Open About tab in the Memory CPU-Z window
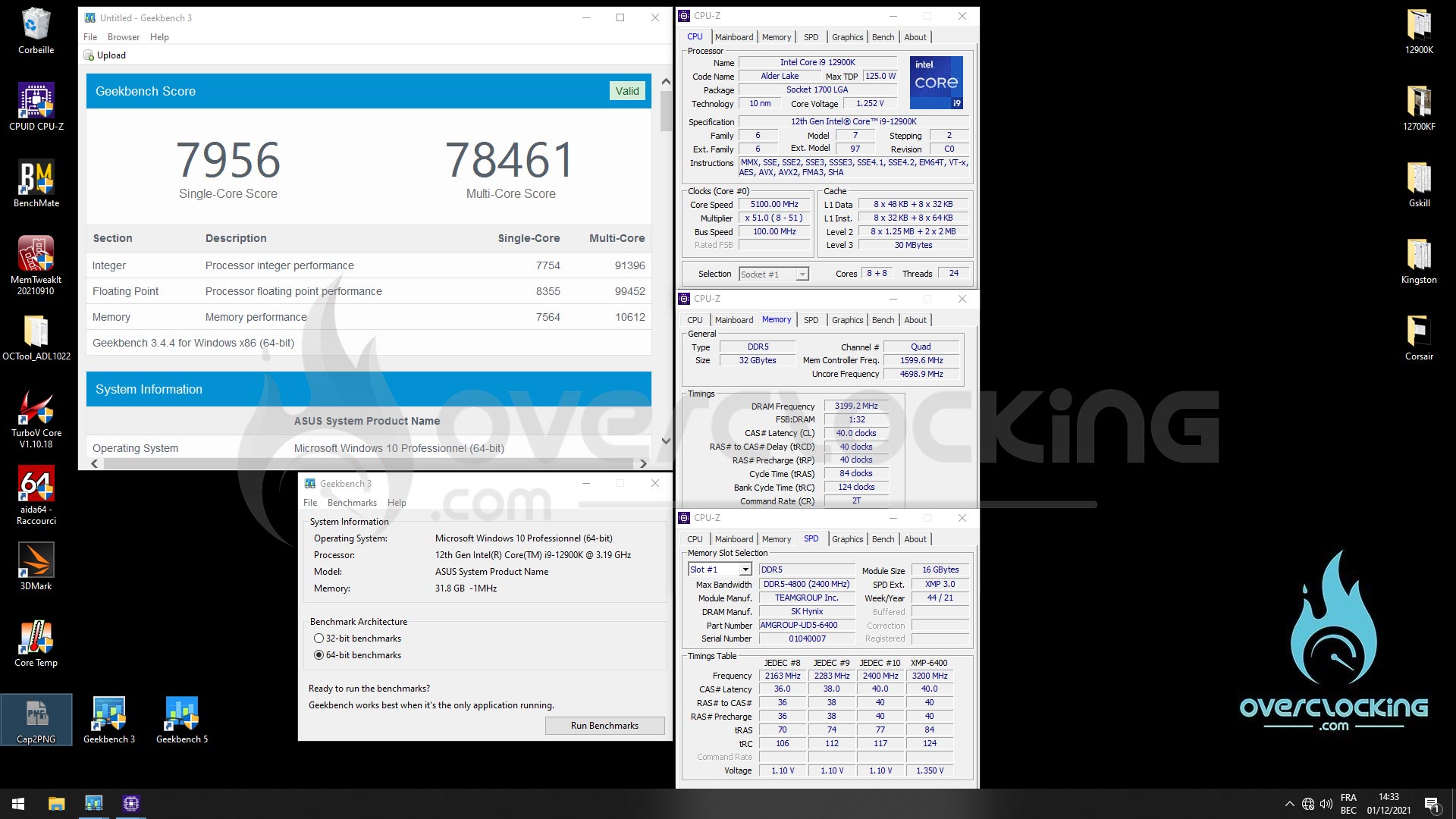 (915, 320)
